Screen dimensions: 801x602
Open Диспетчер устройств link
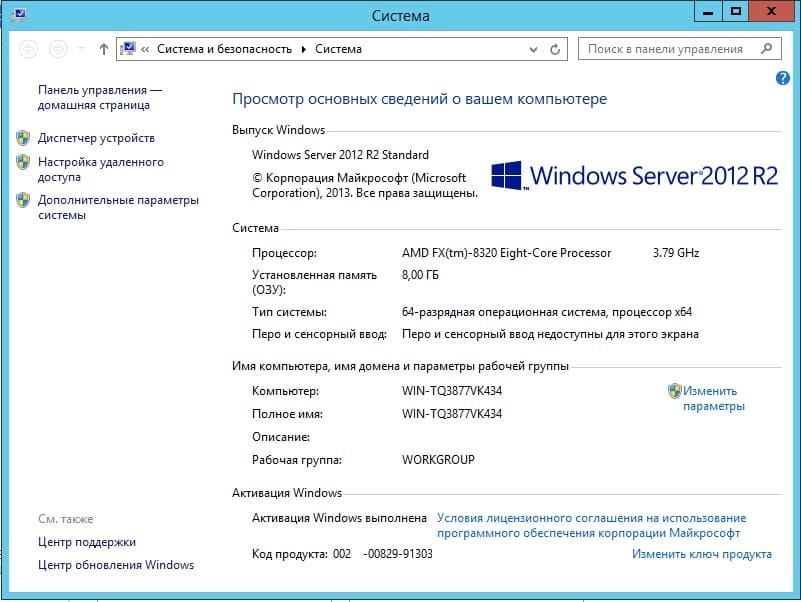point(96,138)
